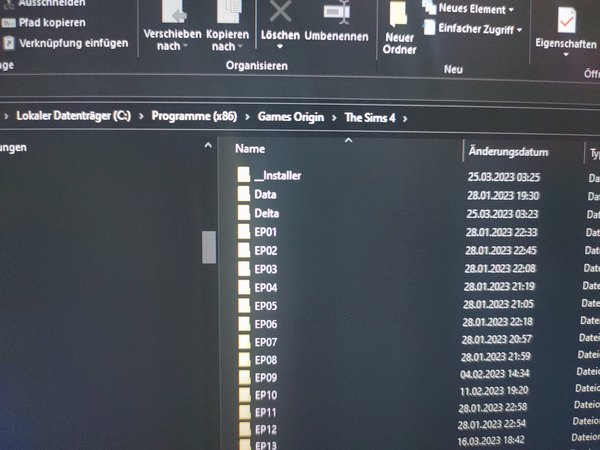The image size is (600, 450).
Task: Expand breadcrumb chevron after The Sims 4
Action: click(405, 119)
